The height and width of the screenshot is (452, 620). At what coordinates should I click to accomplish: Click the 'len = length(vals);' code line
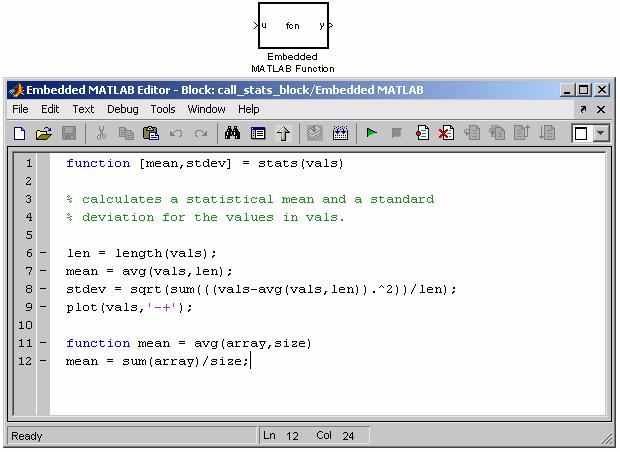tap(142, 253)
